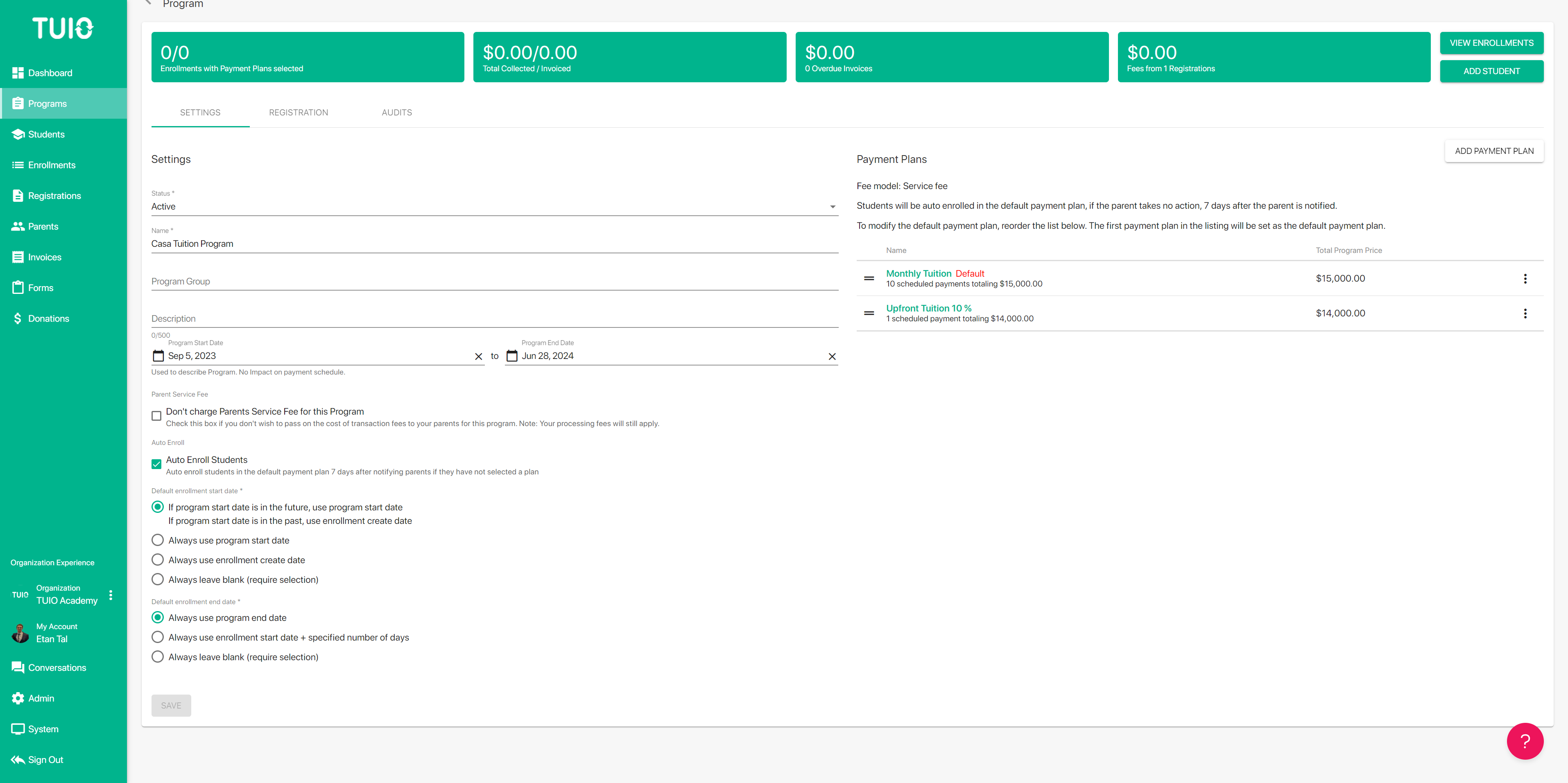
Task: Click VIEW ENROLLMENTS button
Action: [x=1491, y=43]
